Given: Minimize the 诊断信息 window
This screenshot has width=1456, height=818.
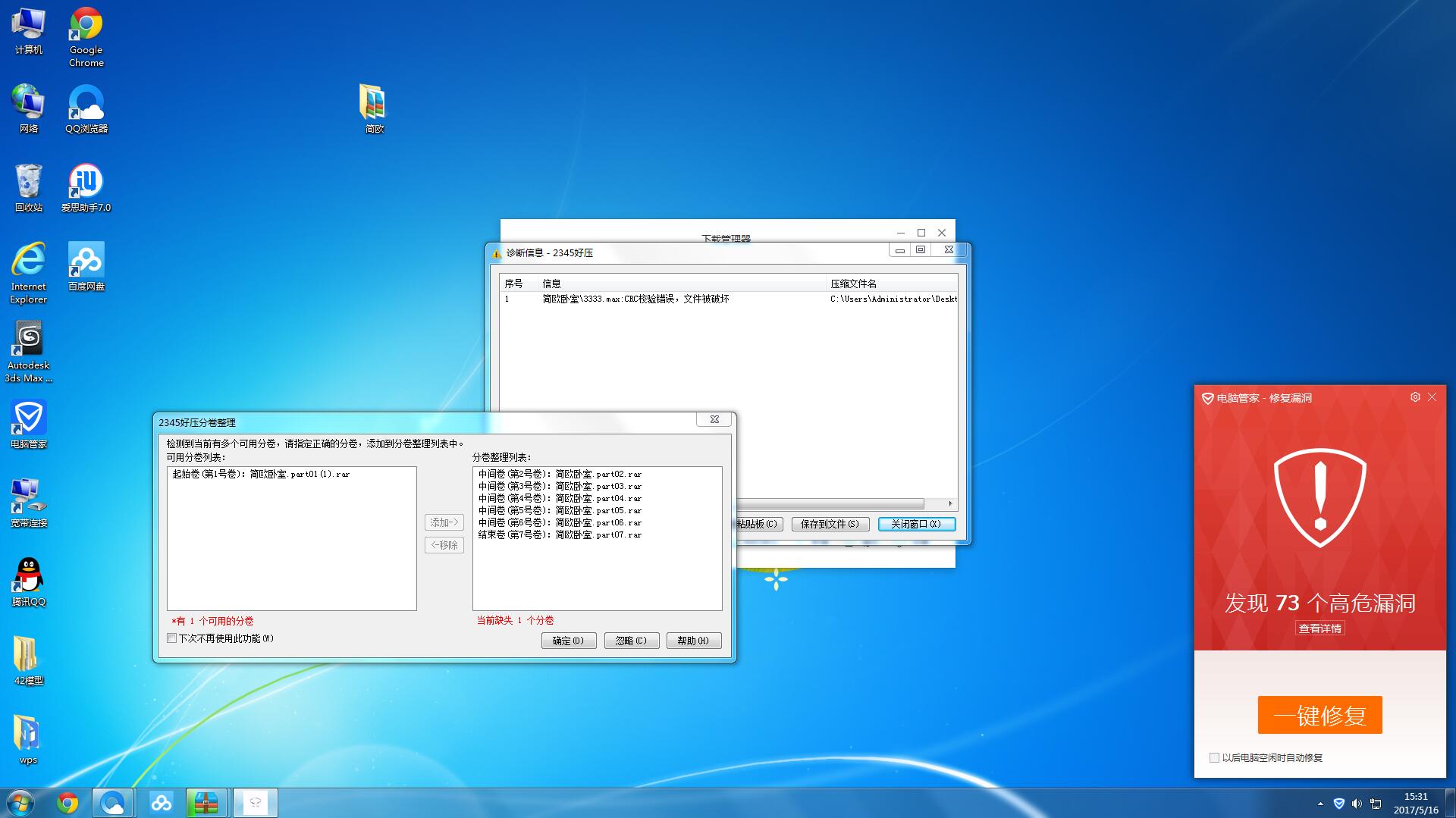Looking at the screenshot, I should pyautogui.click(x=900, y=249).
